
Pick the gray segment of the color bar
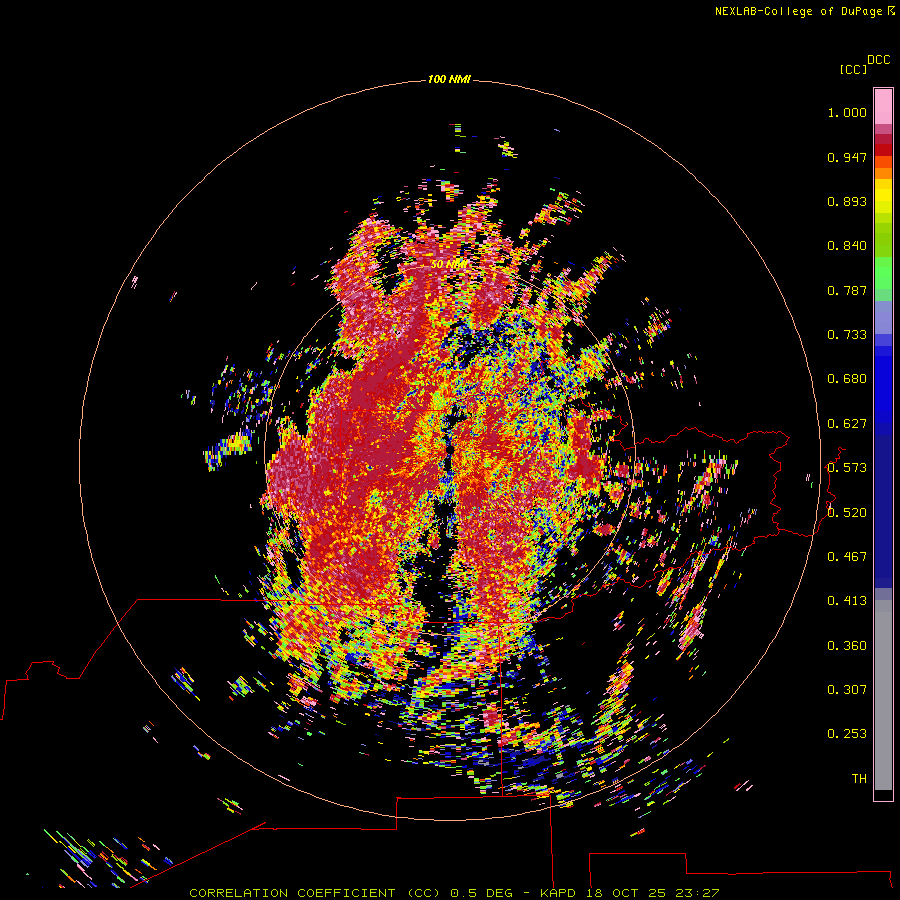pyautogui.click(x=883, y=695)
